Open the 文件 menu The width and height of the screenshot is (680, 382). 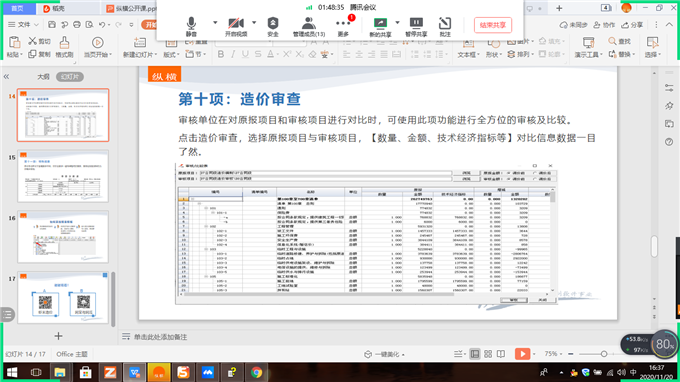pyautogui.click(x=23, y=25)
